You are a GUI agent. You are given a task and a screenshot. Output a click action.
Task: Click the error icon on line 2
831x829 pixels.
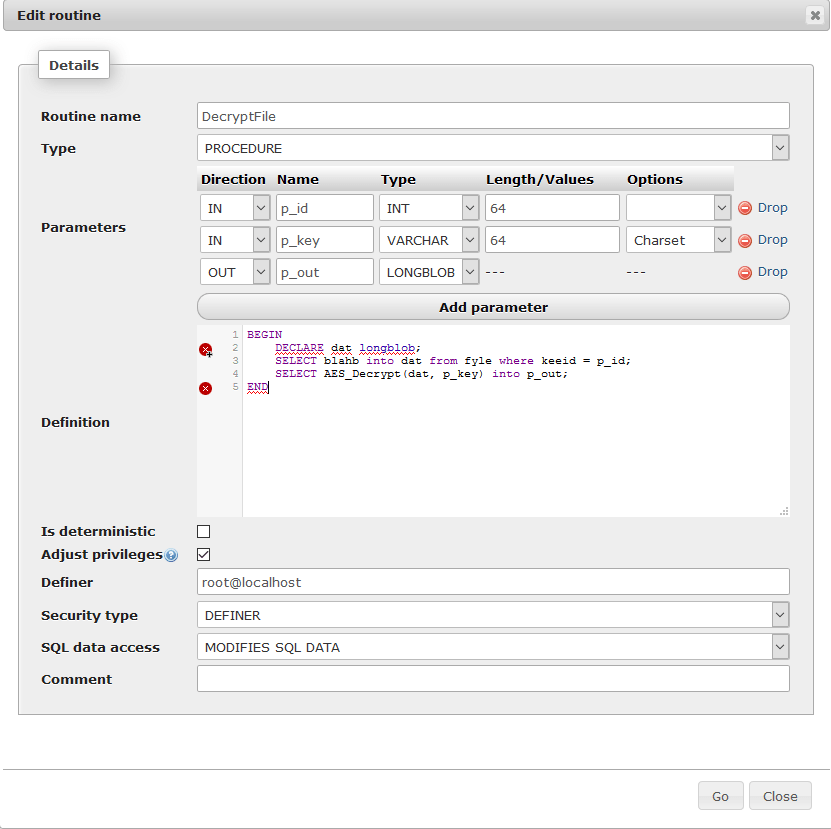(205, 350)
